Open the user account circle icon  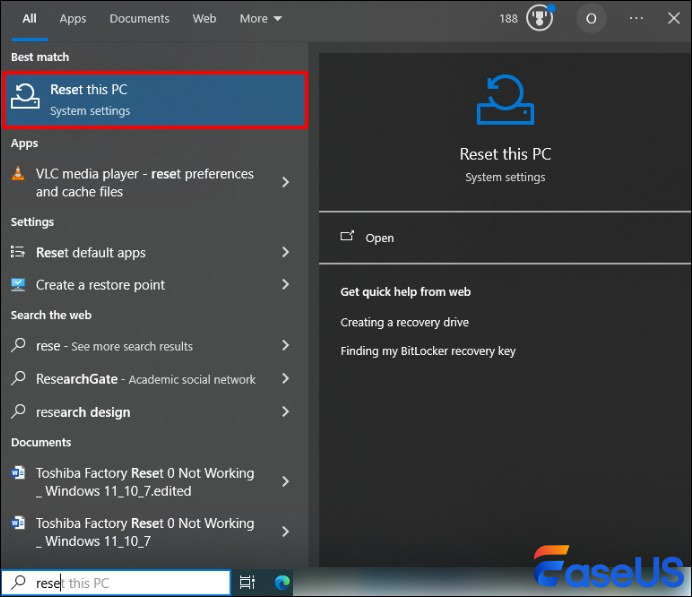click(x=591, y=19)
